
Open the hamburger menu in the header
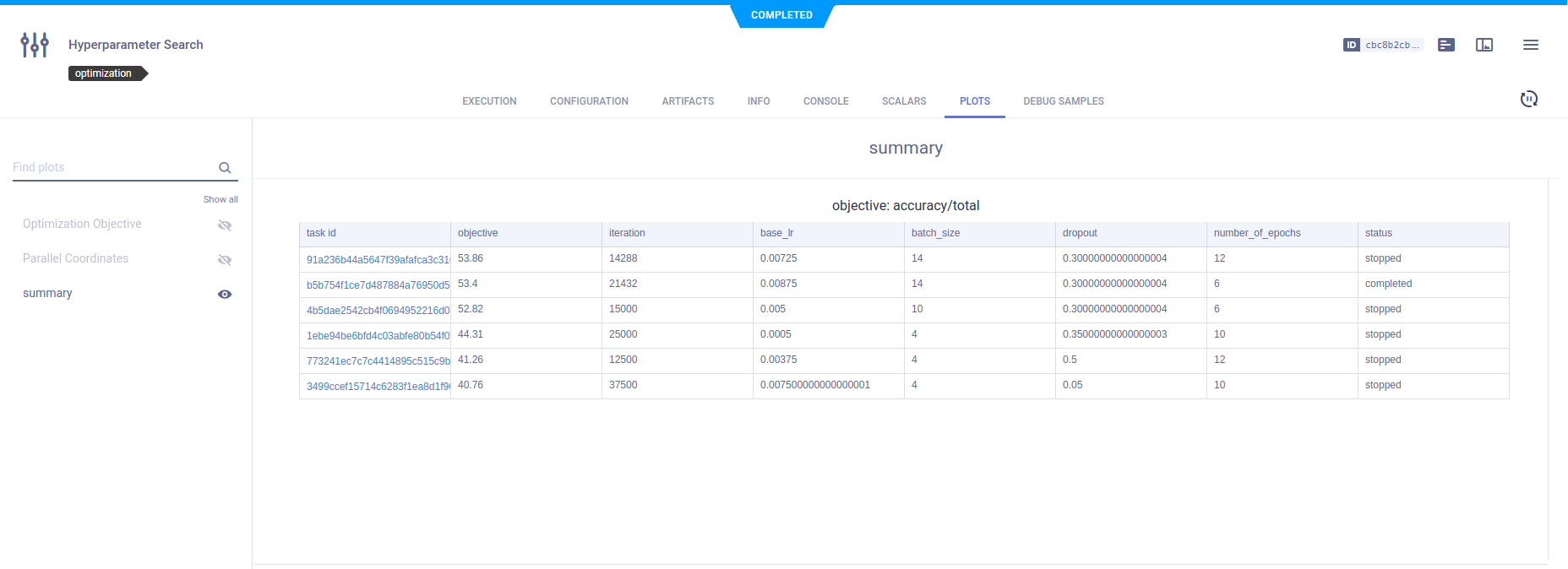[1531, 45]
